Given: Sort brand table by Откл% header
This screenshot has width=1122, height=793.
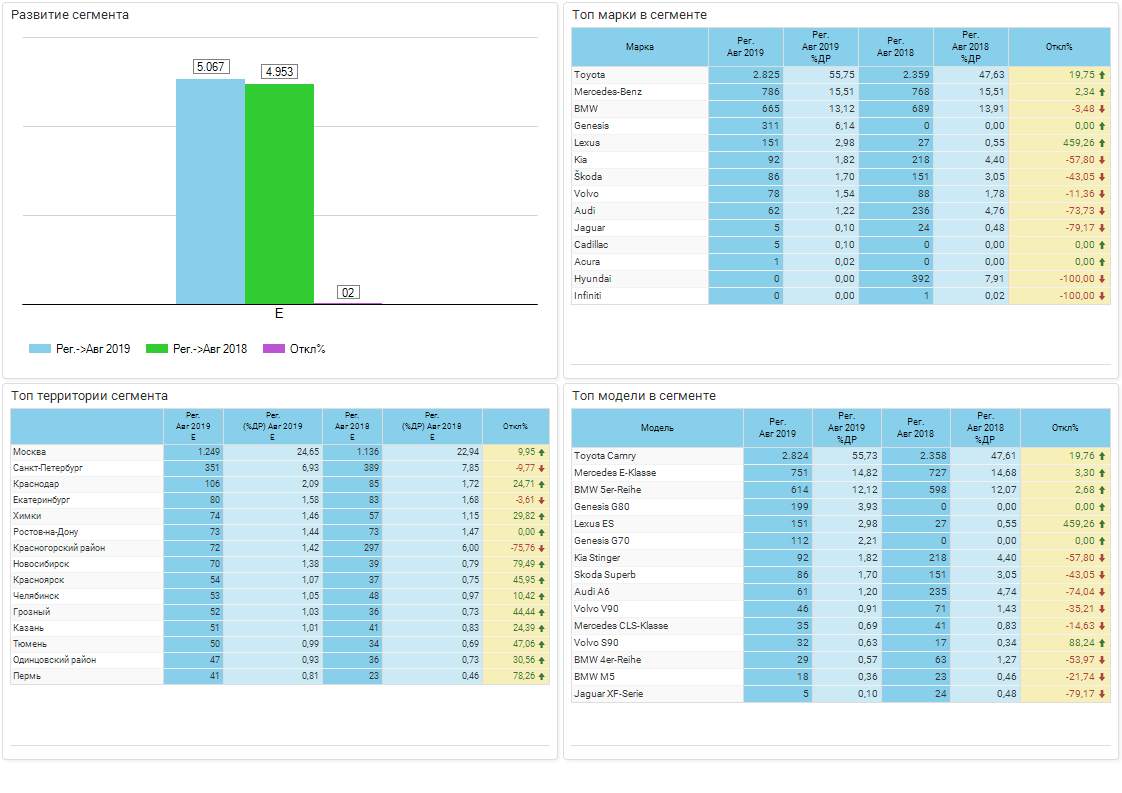Looking at the screenshot, I should click(1059, 47).
